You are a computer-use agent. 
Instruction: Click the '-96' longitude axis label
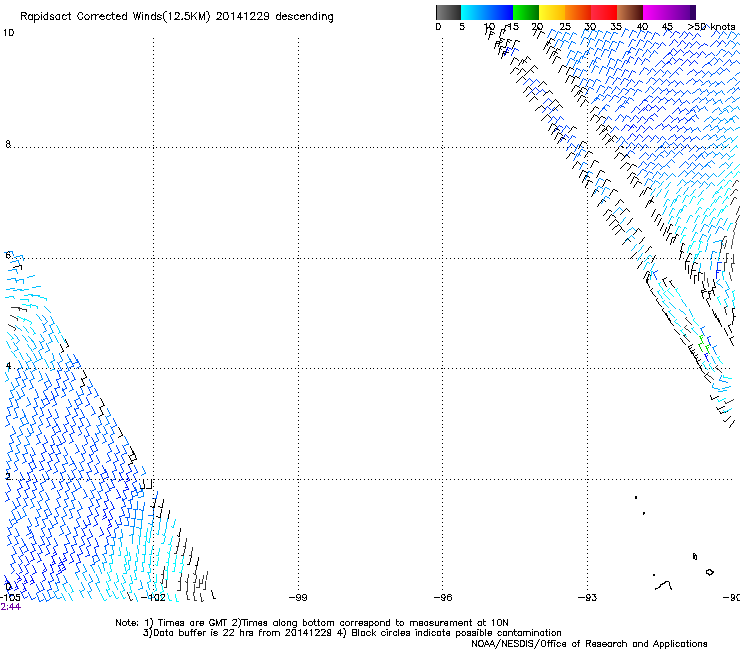click(x=443, y=597)
